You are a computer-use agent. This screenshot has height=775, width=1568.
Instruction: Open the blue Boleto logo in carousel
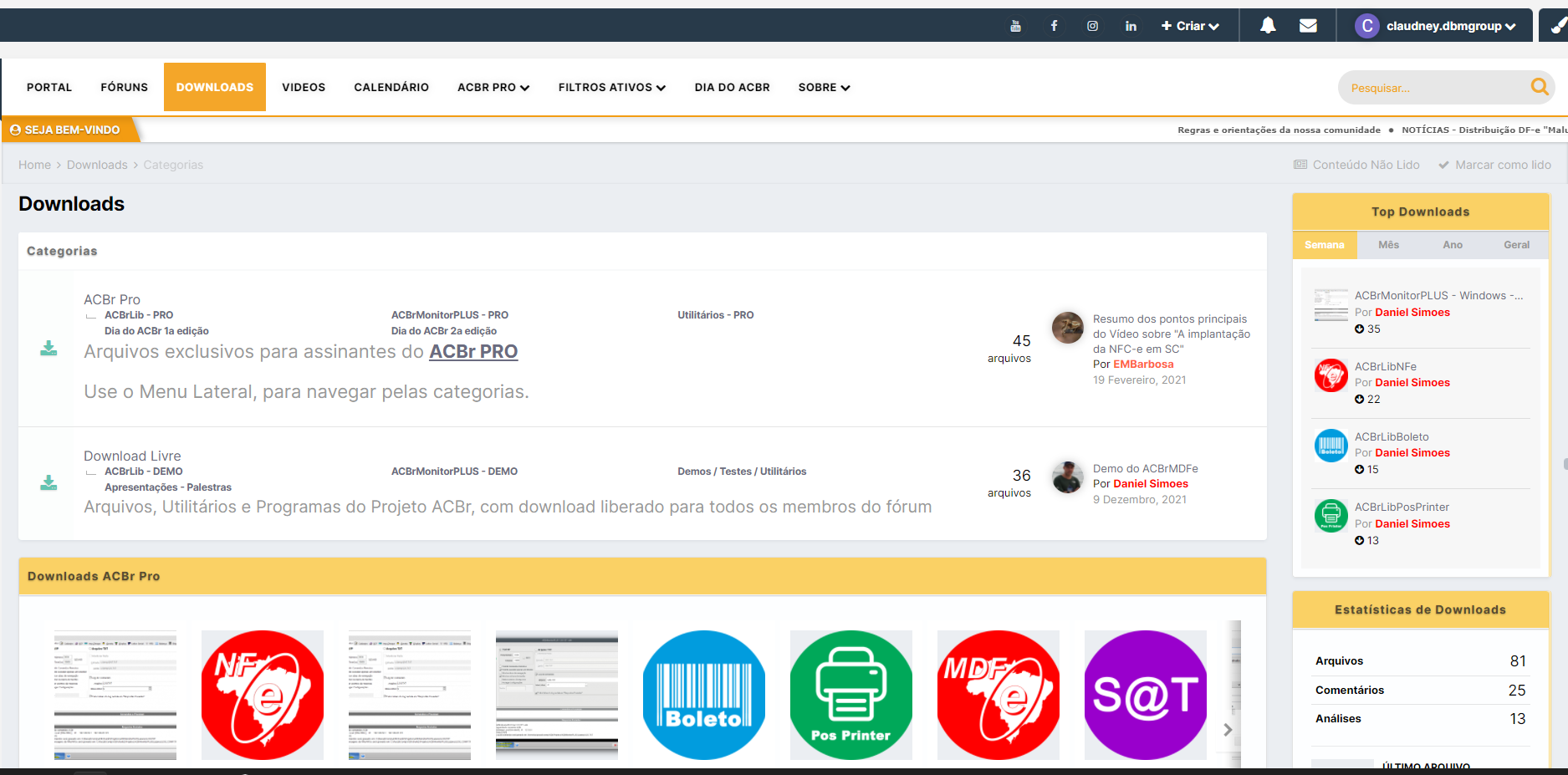[704, 695]
